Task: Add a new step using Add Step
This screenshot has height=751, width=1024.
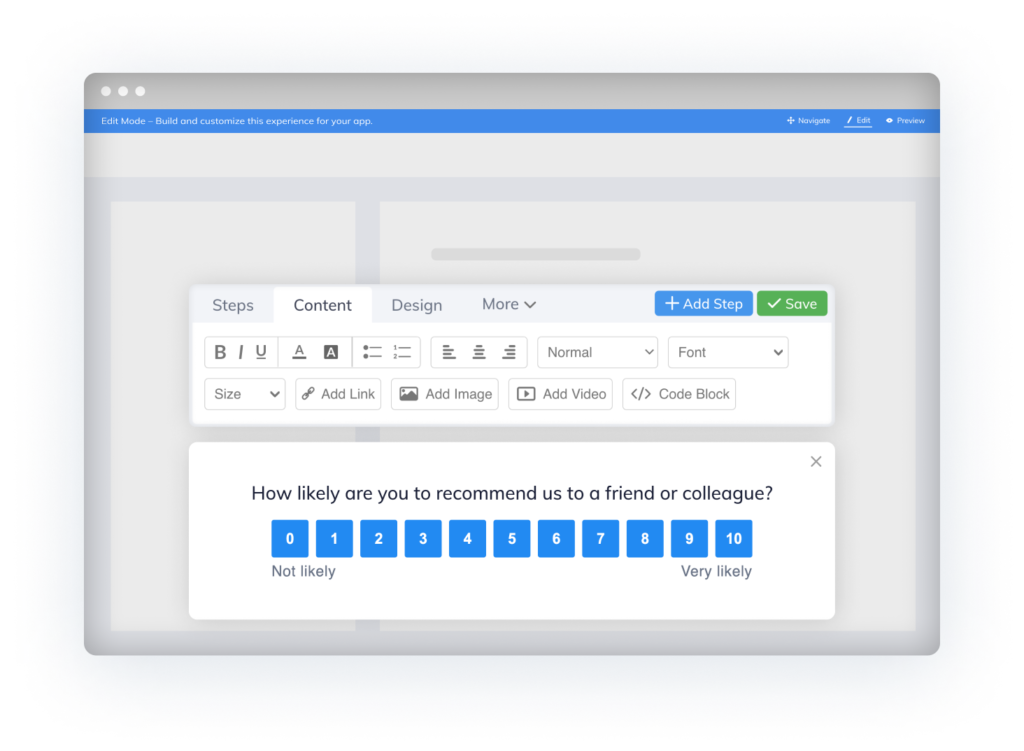Action: (703, 303)
